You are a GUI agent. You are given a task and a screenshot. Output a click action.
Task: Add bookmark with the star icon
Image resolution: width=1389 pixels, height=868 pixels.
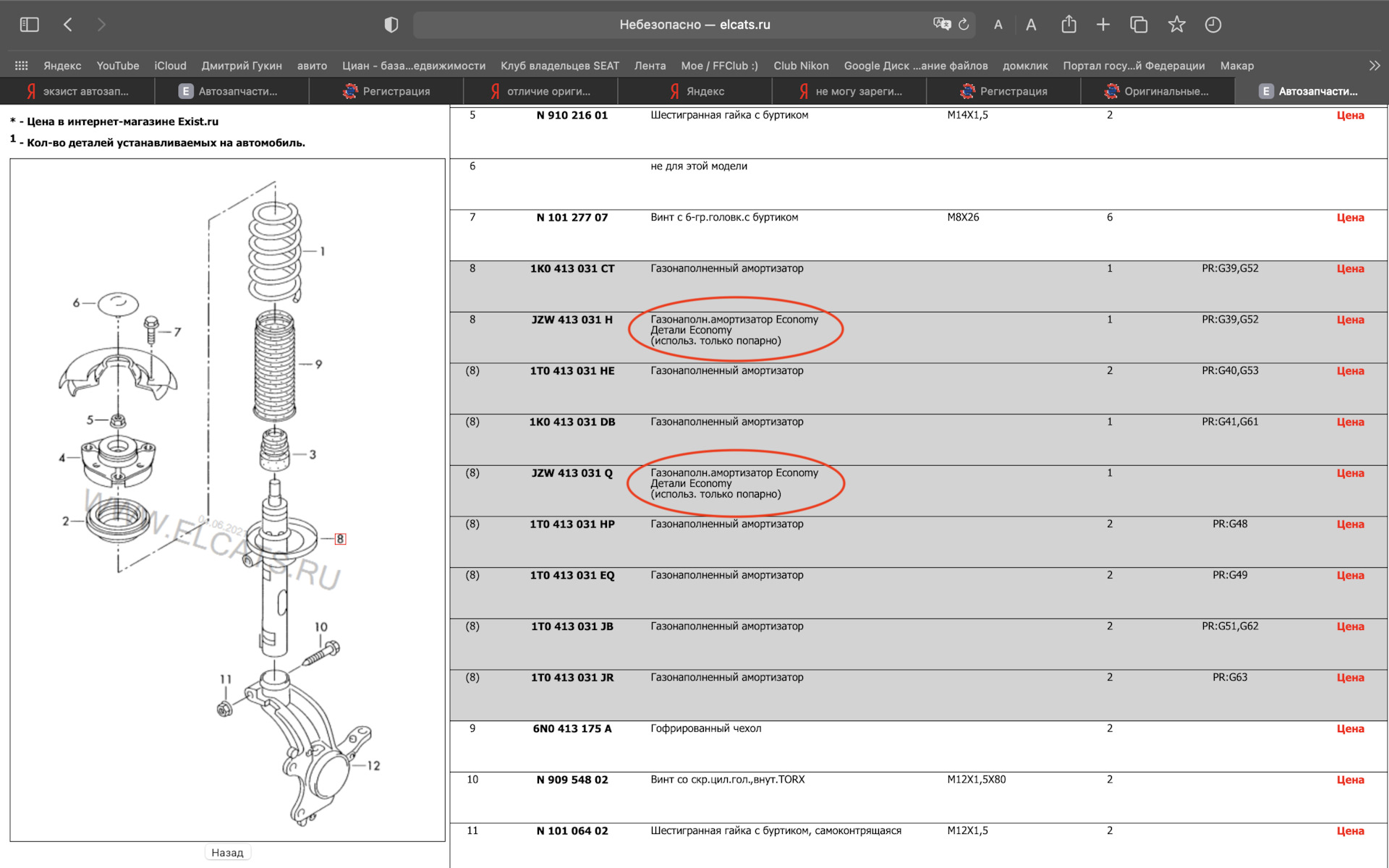pyautogui.click(x=1176, y=25)
